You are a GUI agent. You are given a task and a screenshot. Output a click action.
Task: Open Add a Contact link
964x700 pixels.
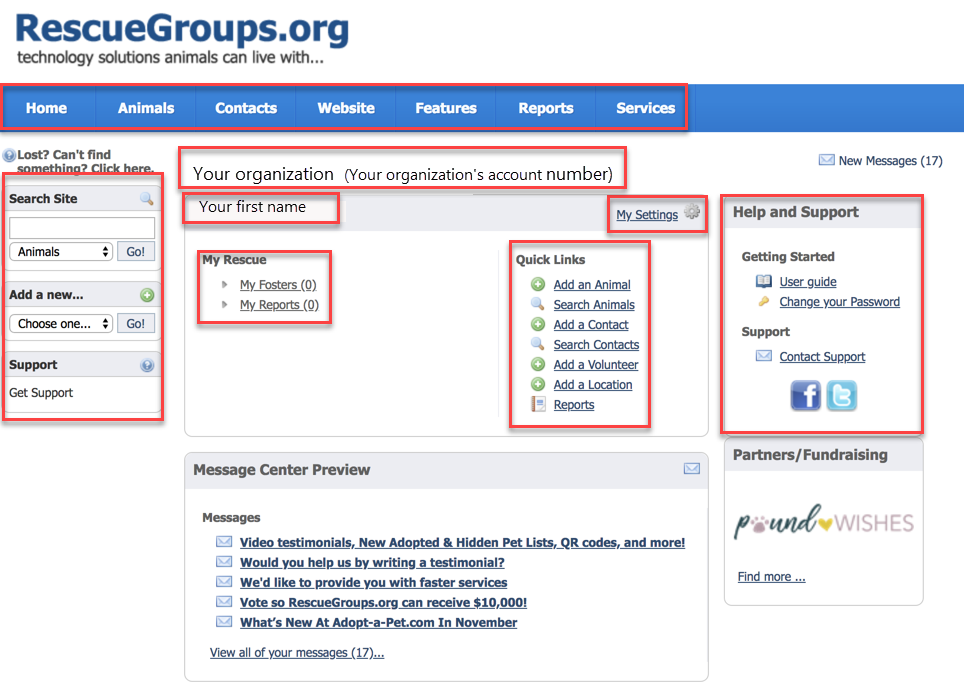pos(591,324)
